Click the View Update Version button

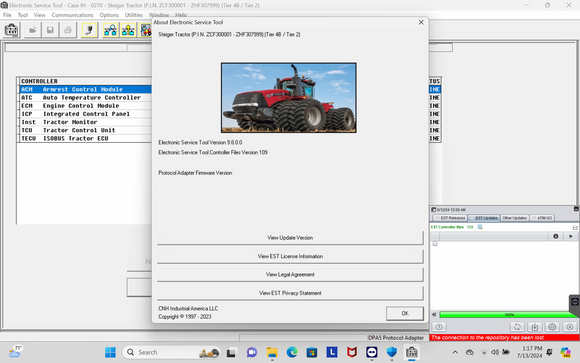tap(290, 238)
